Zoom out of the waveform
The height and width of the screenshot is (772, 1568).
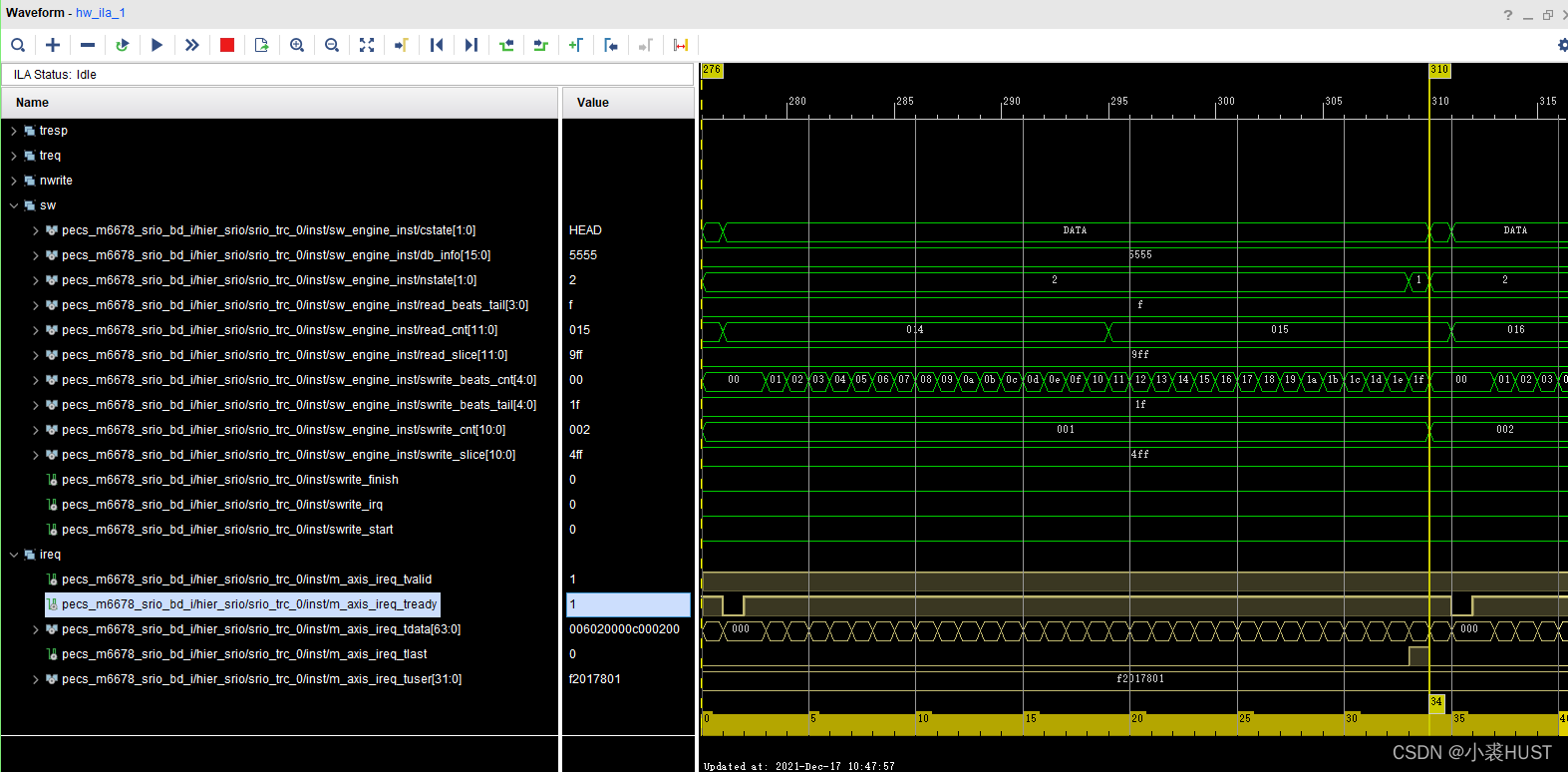coord(332,45)
